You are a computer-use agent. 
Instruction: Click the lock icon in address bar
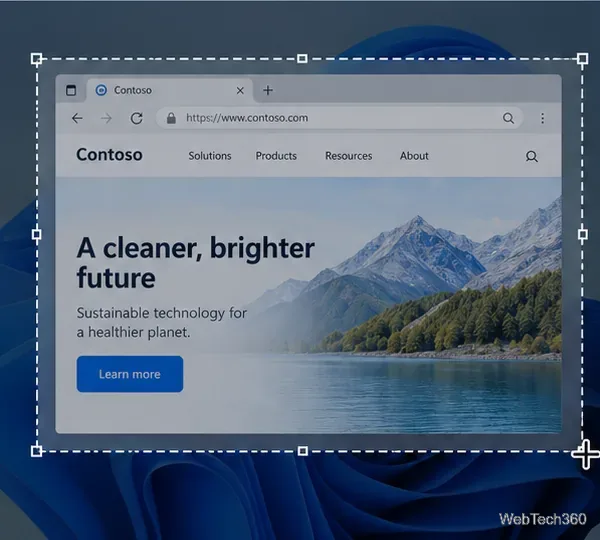[171, 118]
